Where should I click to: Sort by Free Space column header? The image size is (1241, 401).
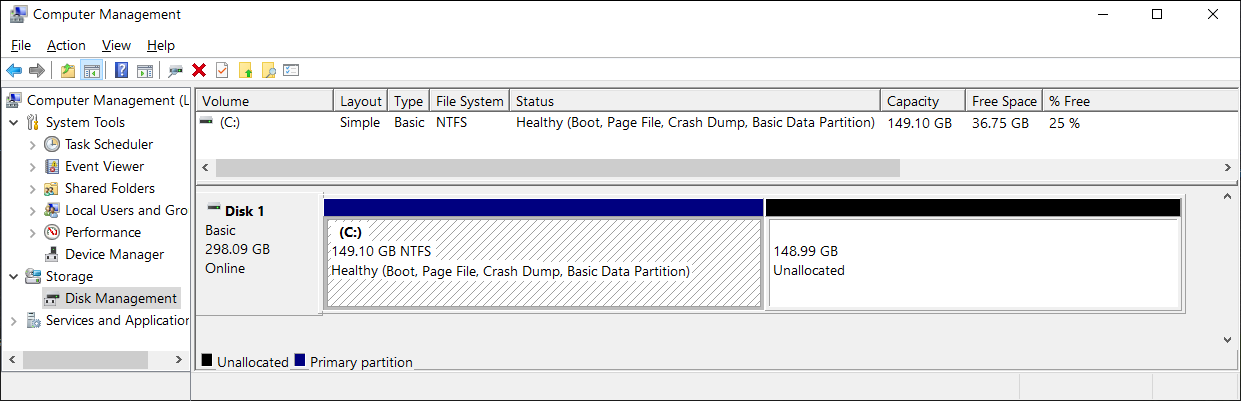click(x=1003, y=101)
